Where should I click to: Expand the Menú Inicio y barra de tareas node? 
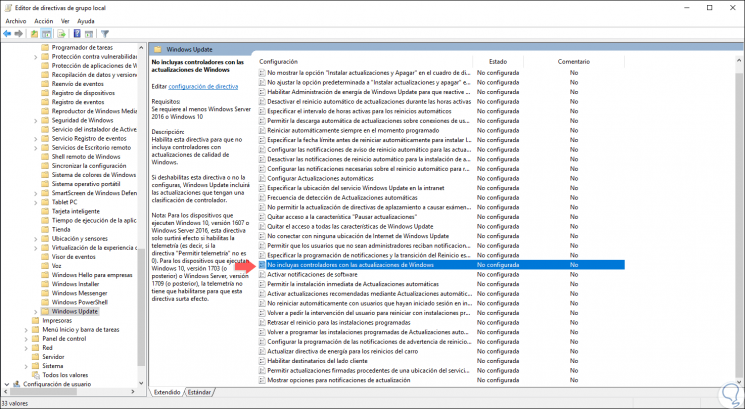click(x=26, y=330)
